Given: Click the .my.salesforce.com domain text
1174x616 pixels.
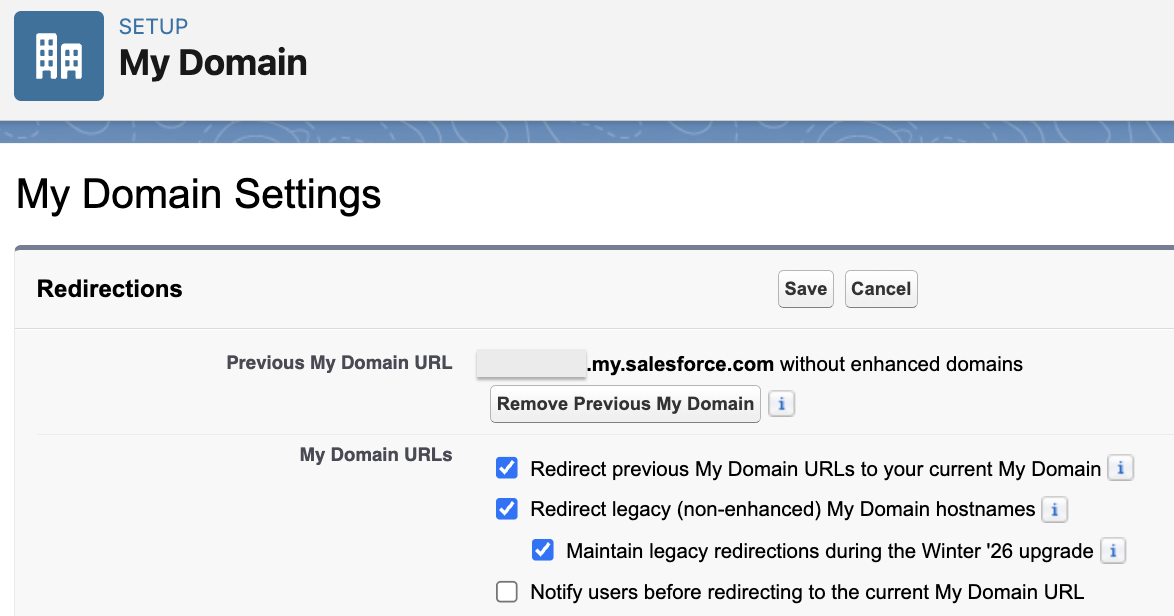Looking at the screenshot, I should click(x=680, y=364).
